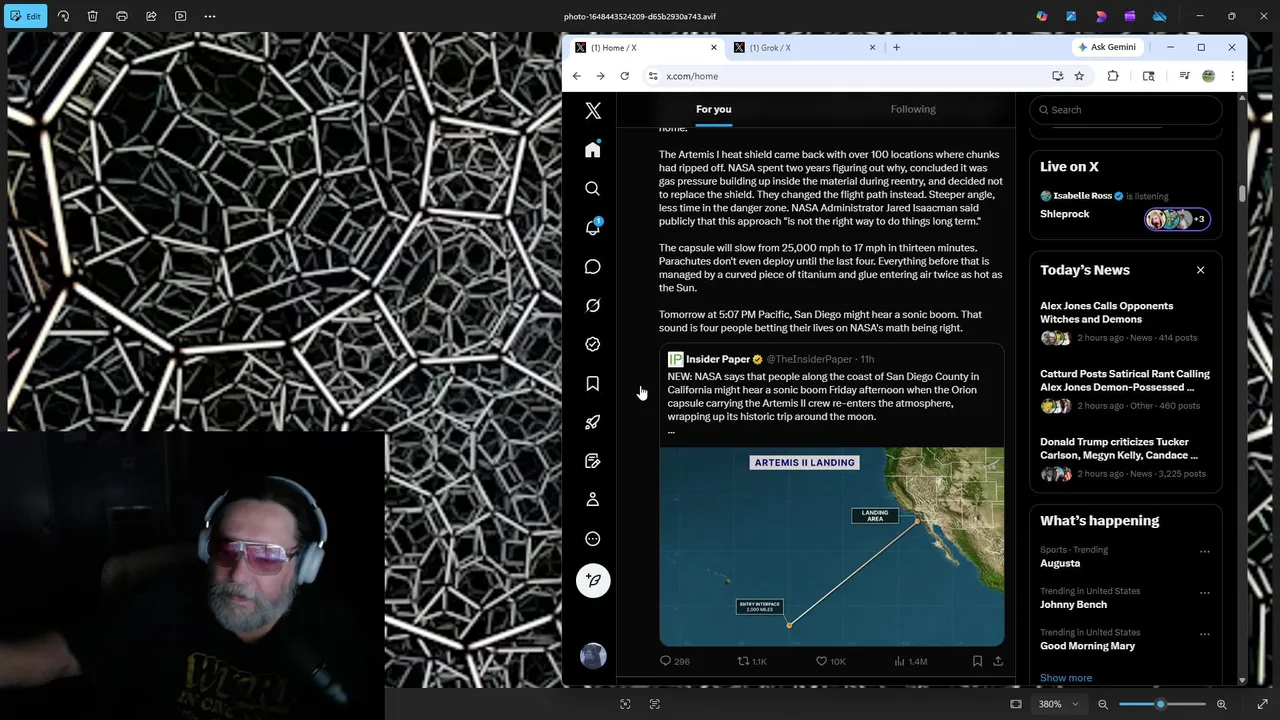Image resolution: width=1280 pixels, height=720 pixels.
Task: View post analytics showing 1.4M views
Action: click(911, 661)
